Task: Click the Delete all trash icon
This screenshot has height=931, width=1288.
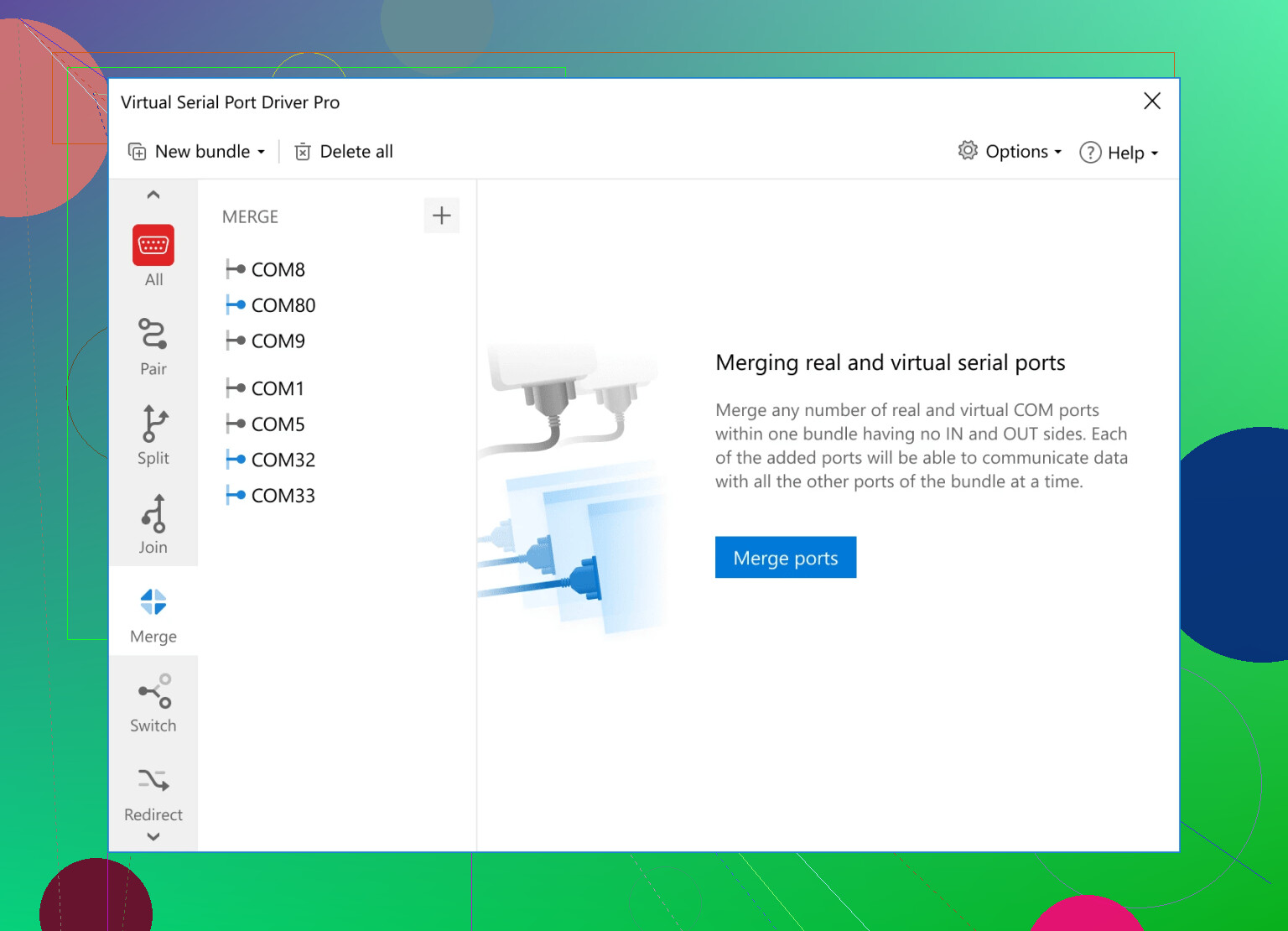Action: click(303, 152)
